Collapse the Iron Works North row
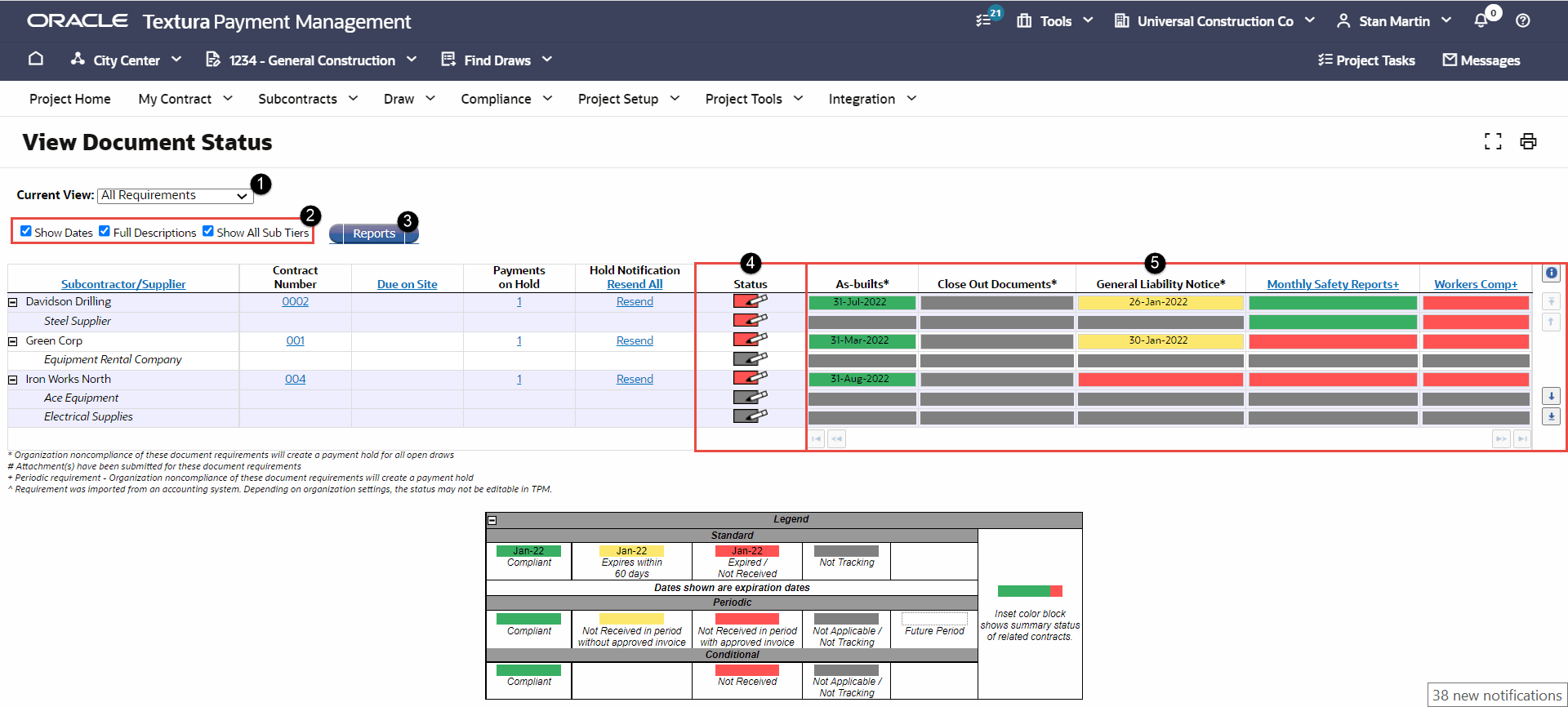The width and height of the screenshot is (1568, 707). point(13,380)
